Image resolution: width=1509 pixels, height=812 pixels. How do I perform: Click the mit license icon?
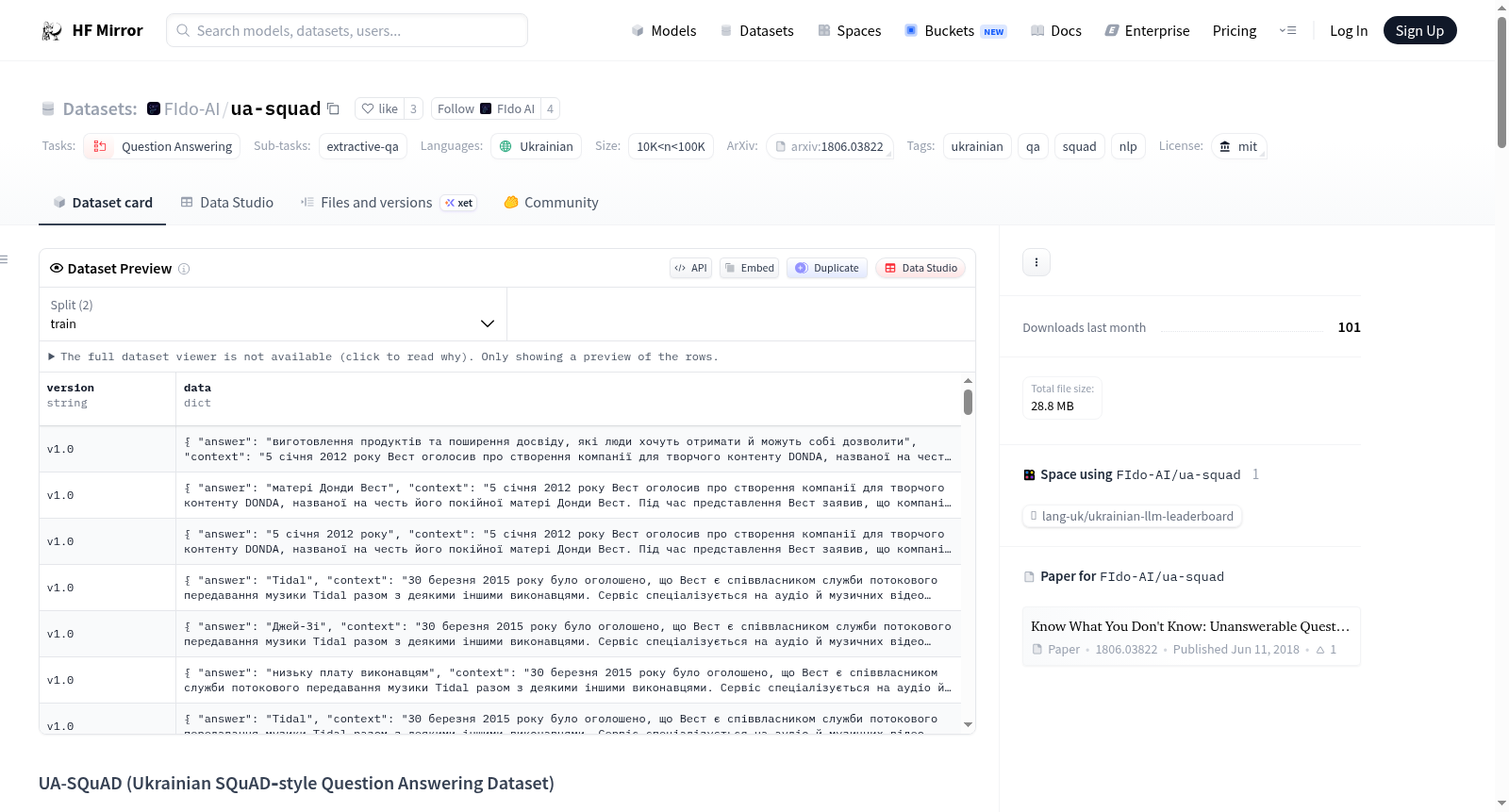point(1225,146)
